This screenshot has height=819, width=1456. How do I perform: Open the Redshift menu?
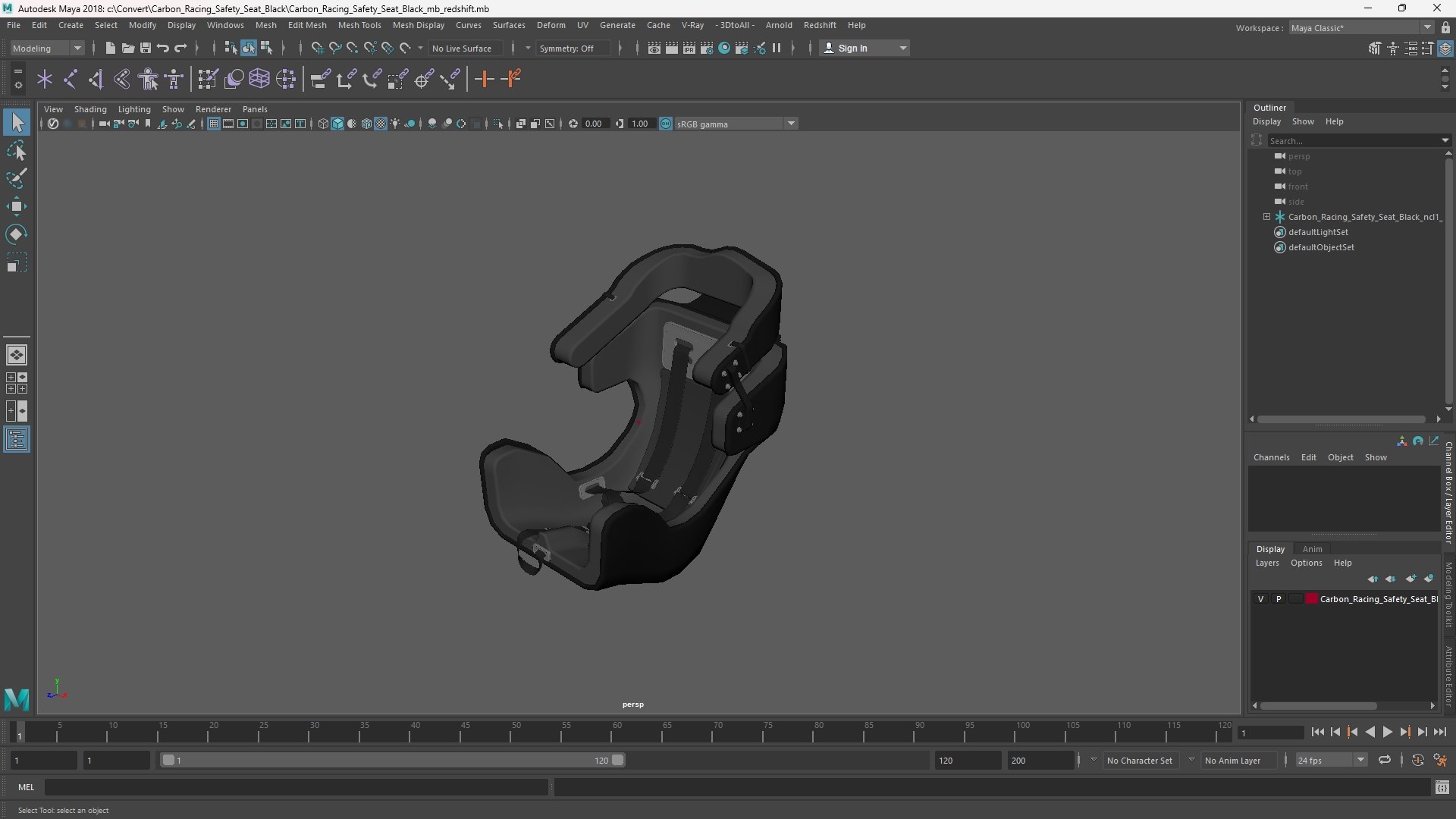coord(820,25)
